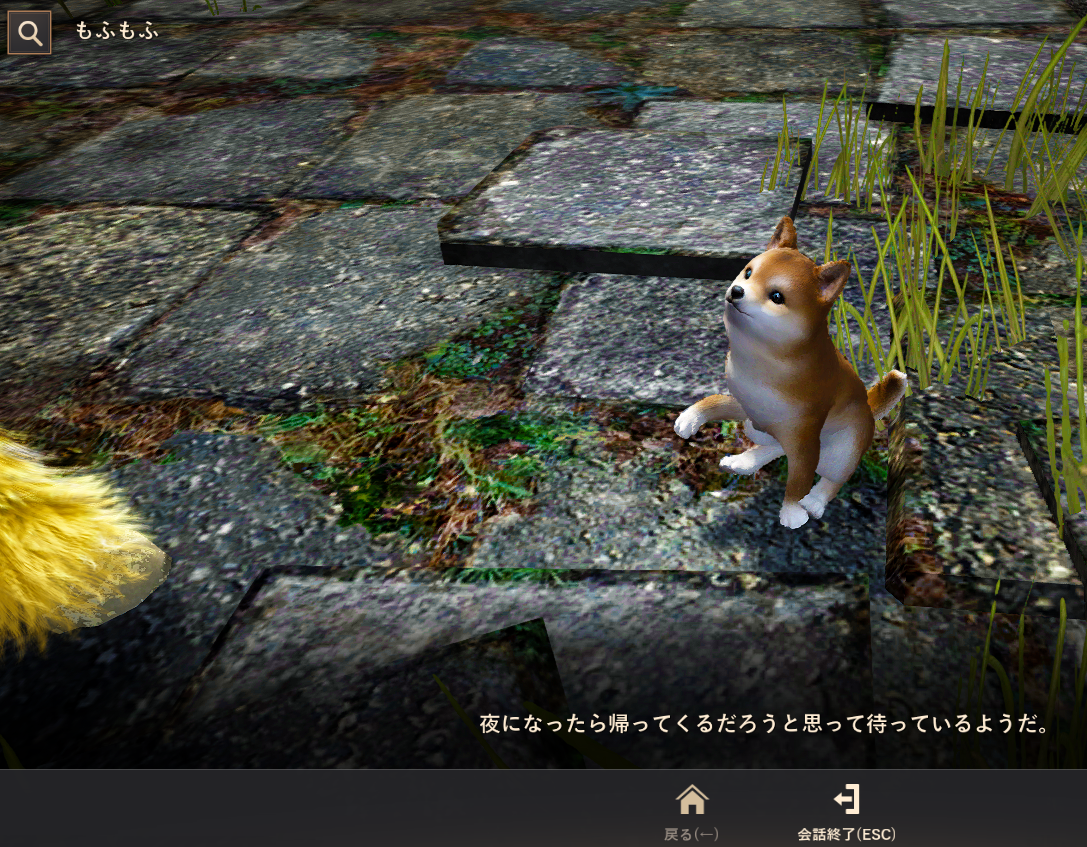Click the もふもふ name label
1087x847 pixels.
pyautogui.click(x=117, y=31)
